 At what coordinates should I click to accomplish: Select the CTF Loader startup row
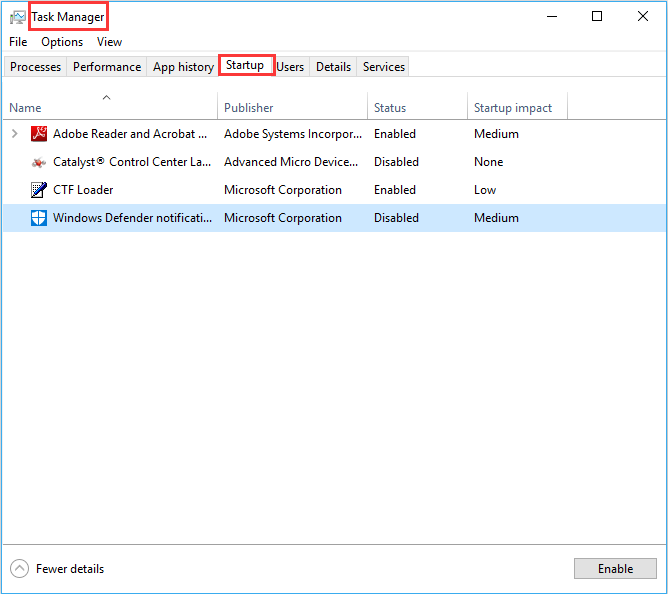pos(334,190)
